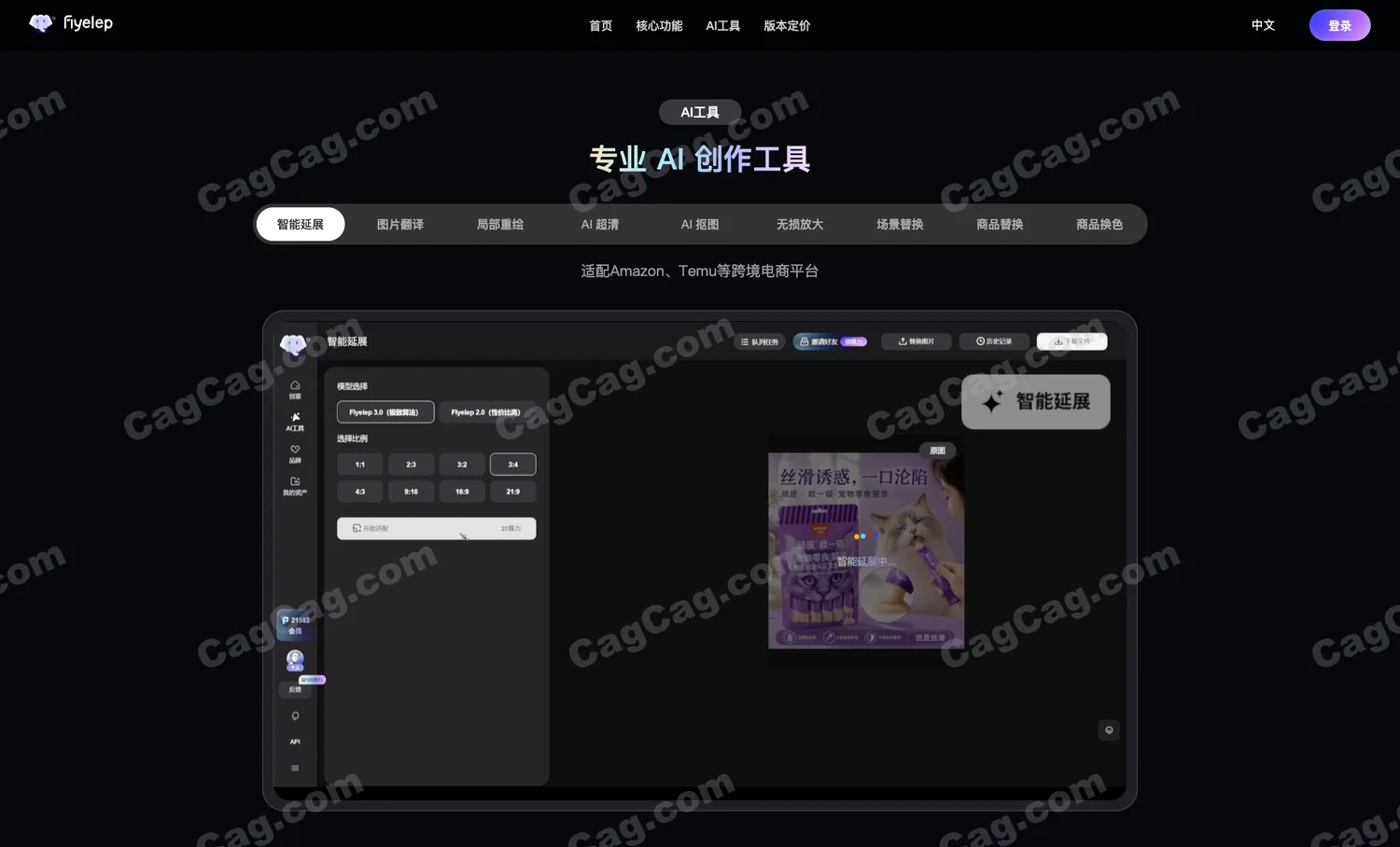This screenshot has width=1400, height=847.
Task: Choose the 3:2 aspect ratio
Action: pos(462,465)
